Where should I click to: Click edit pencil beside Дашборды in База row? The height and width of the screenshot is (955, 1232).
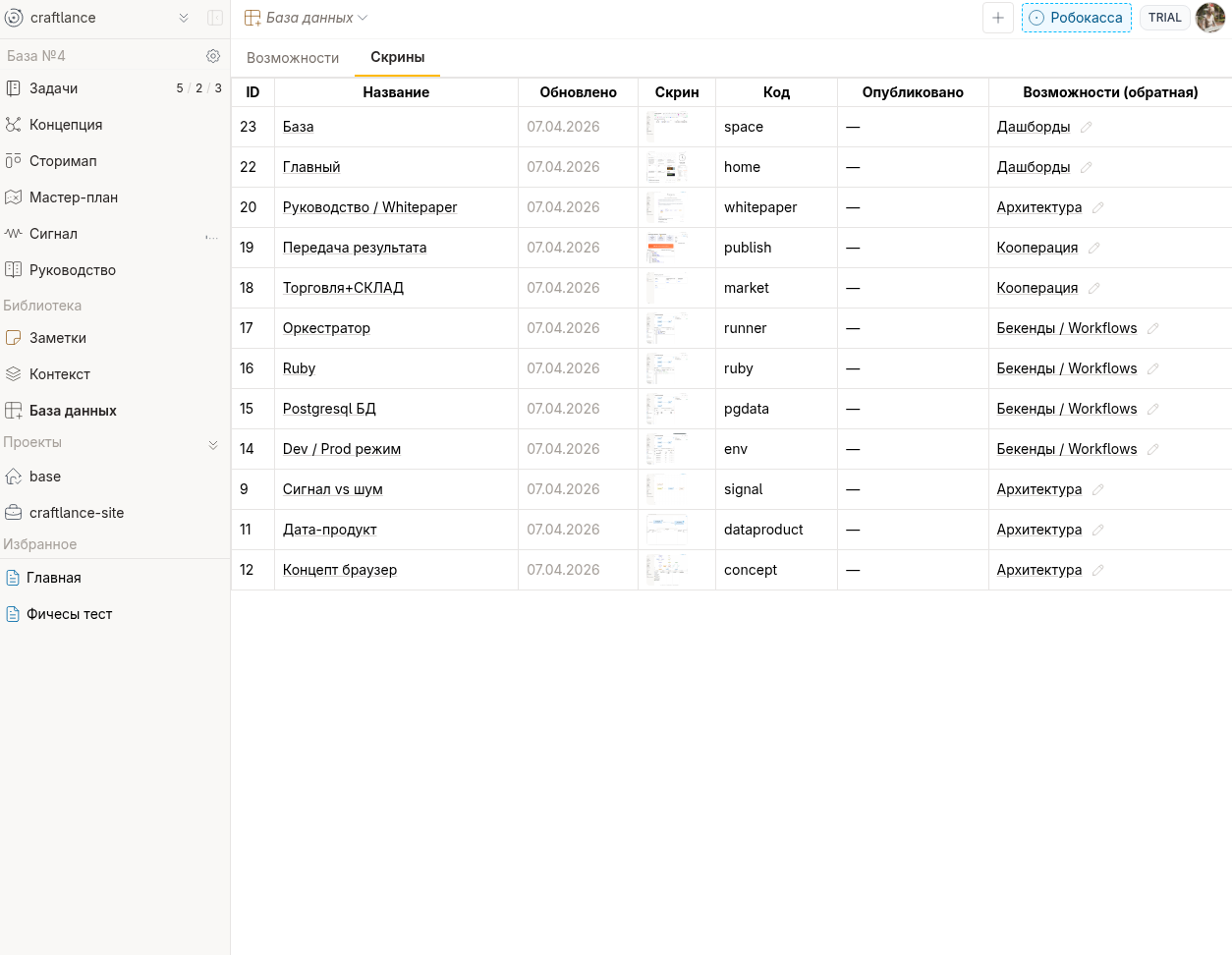point(1086,127)
